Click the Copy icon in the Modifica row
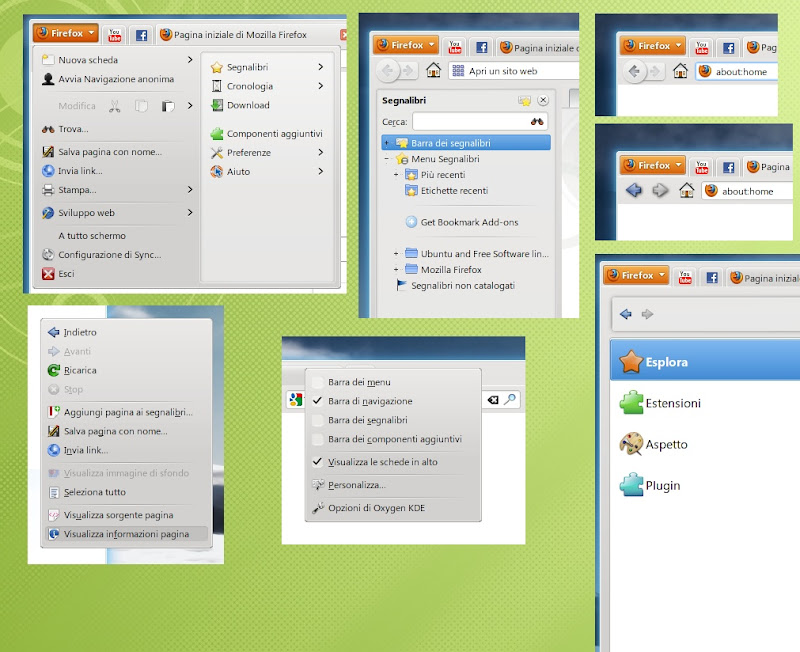This screenshot has width=800, height=652. tap(141, 106)
